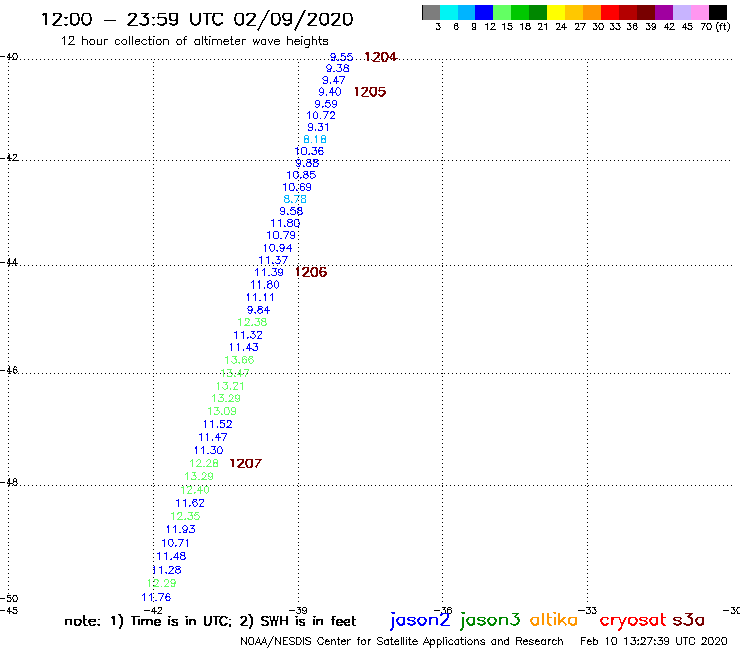Click the light blue 8.18 value

[315, 139]
